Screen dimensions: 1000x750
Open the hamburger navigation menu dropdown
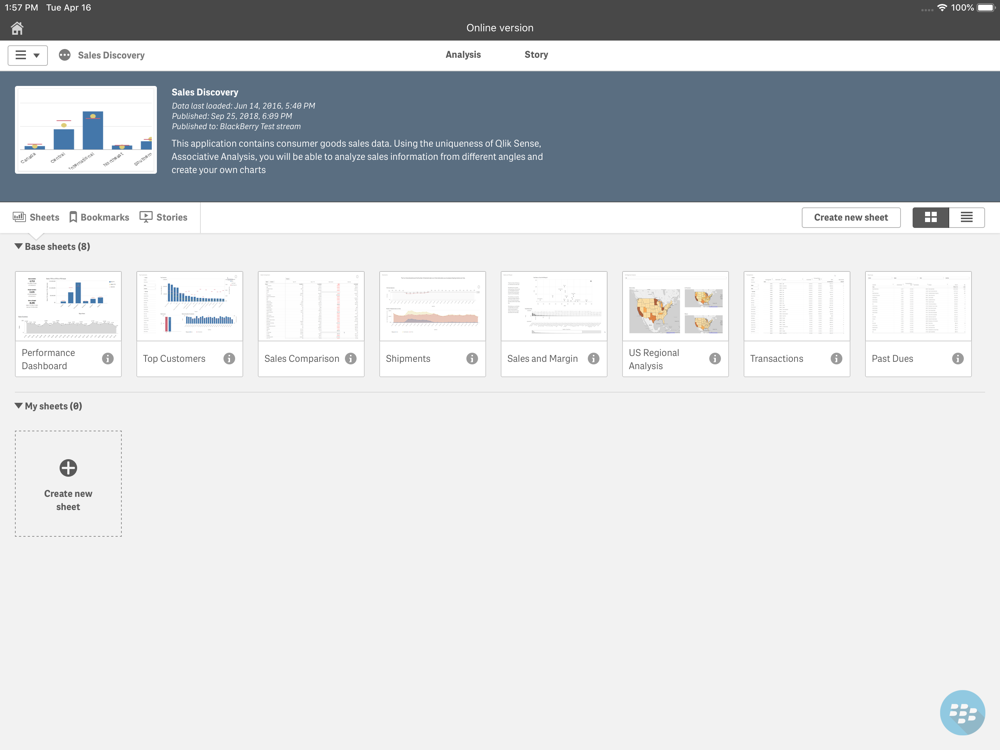coord(27,55)
